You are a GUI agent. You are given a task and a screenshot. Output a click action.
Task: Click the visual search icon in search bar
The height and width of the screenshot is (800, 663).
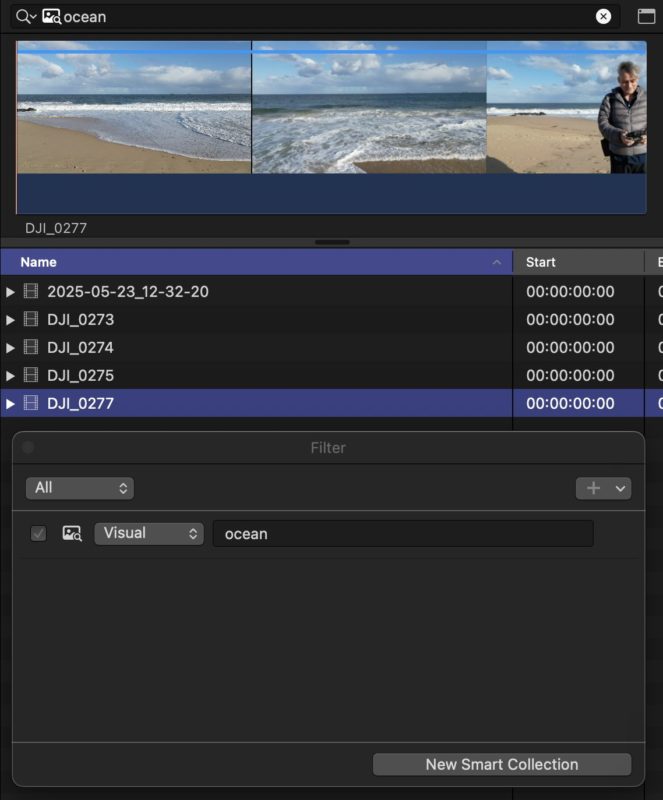pos(51,17)
